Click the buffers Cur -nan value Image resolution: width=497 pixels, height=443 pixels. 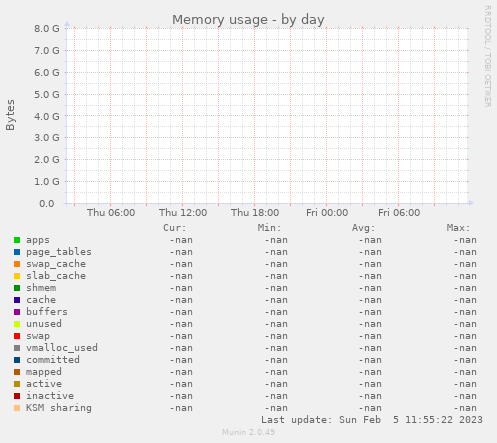181,312
